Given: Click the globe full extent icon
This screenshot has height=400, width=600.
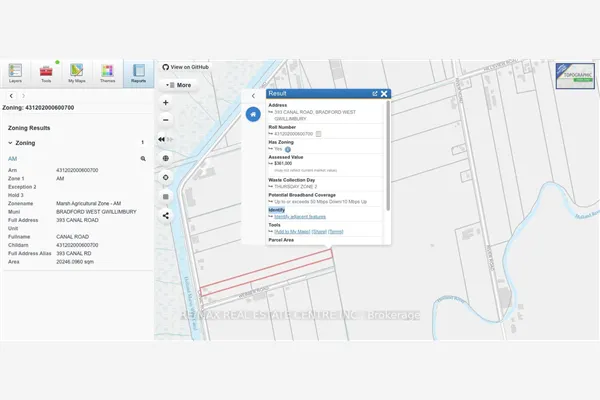Looking at the screenshot, I should click(166, 158).
